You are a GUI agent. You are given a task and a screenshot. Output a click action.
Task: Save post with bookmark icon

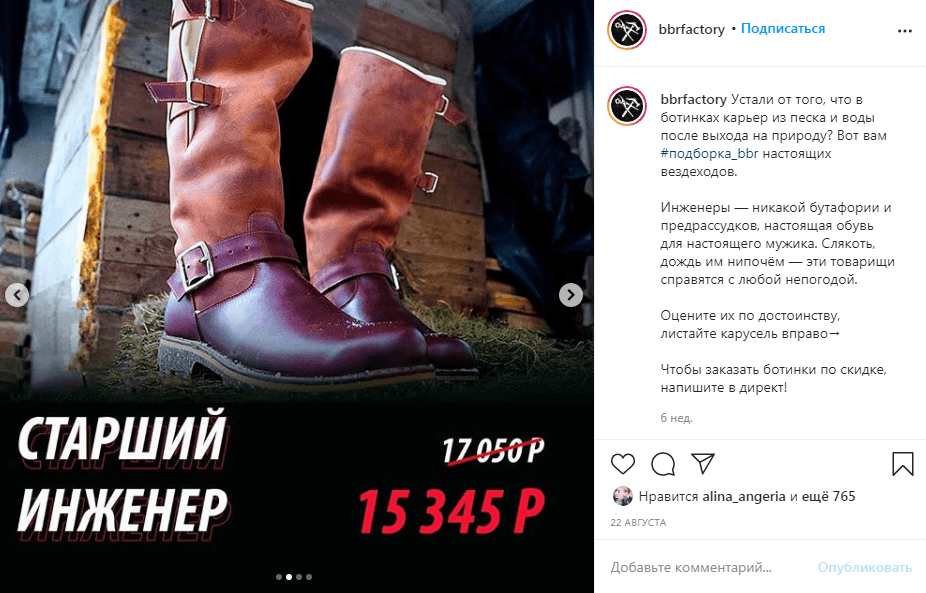pyautogui.click(x=902, y=464)
